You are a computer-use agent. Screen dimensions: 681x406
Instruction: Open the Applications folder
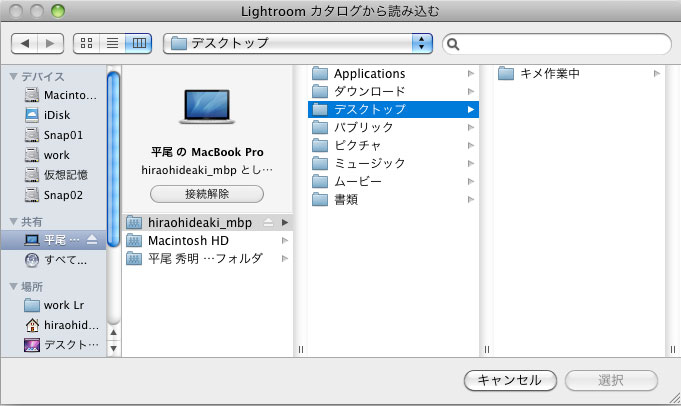[x=393, y=73]
